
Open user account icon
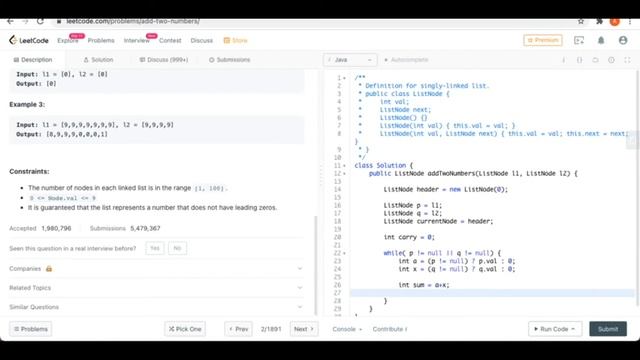pyautogui.click(x=623, y=40)
